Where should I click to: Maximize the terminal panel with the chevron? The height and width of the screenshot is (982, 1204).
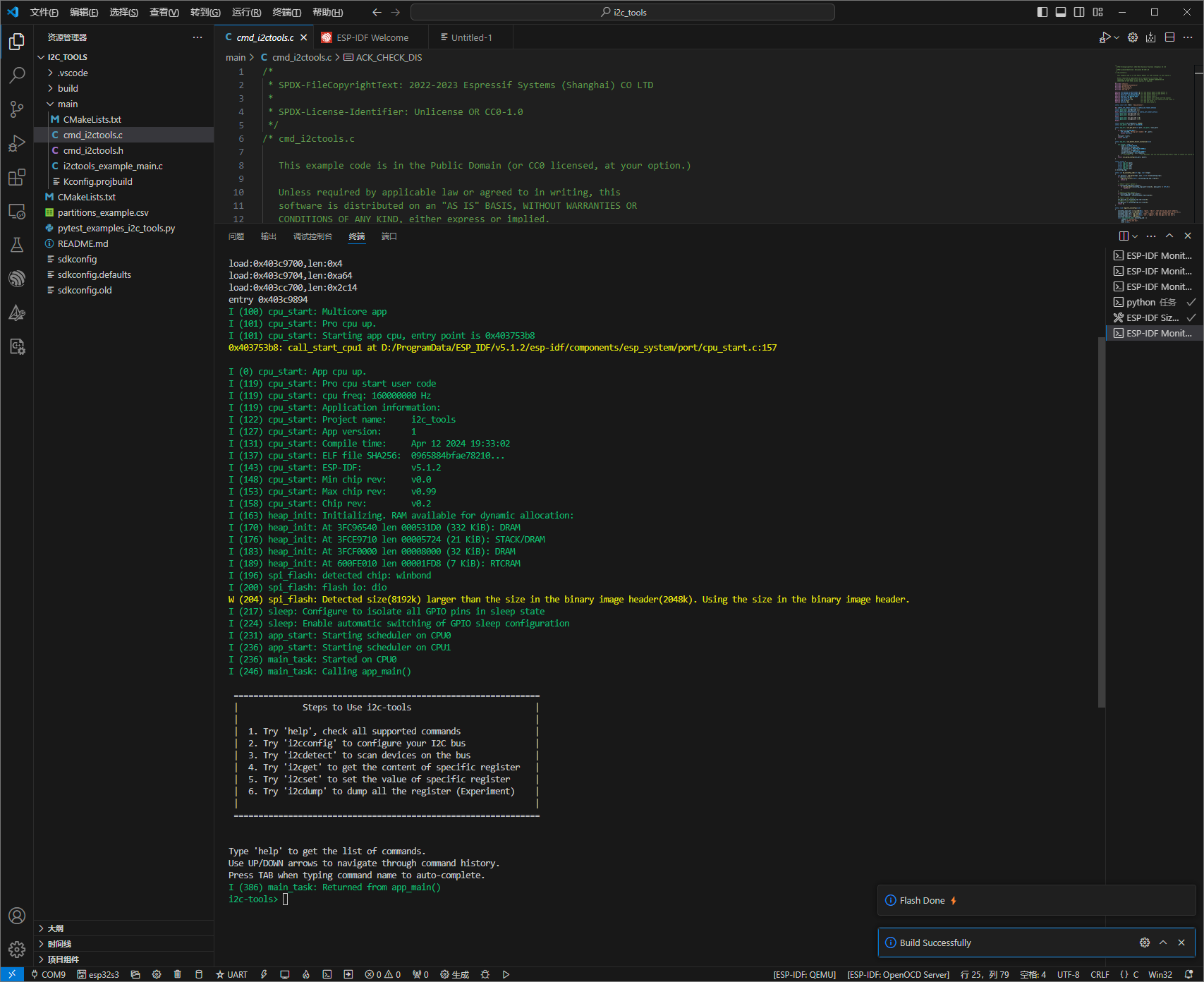tap(1169, 236)
